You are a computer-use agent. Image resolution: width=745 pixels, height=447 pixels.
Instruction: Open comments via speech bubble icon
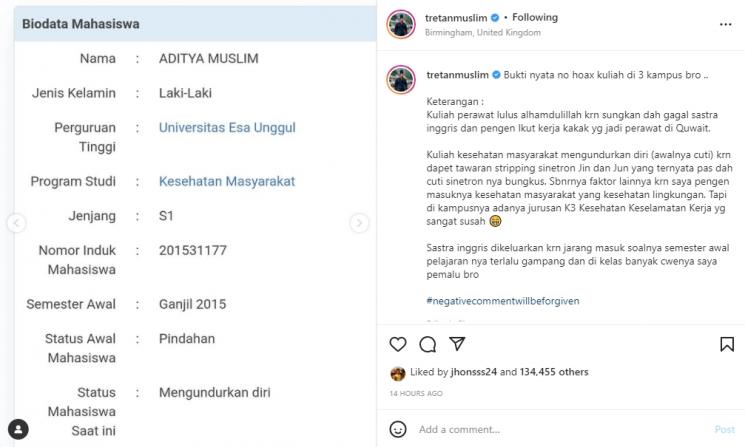coord(428,344)
